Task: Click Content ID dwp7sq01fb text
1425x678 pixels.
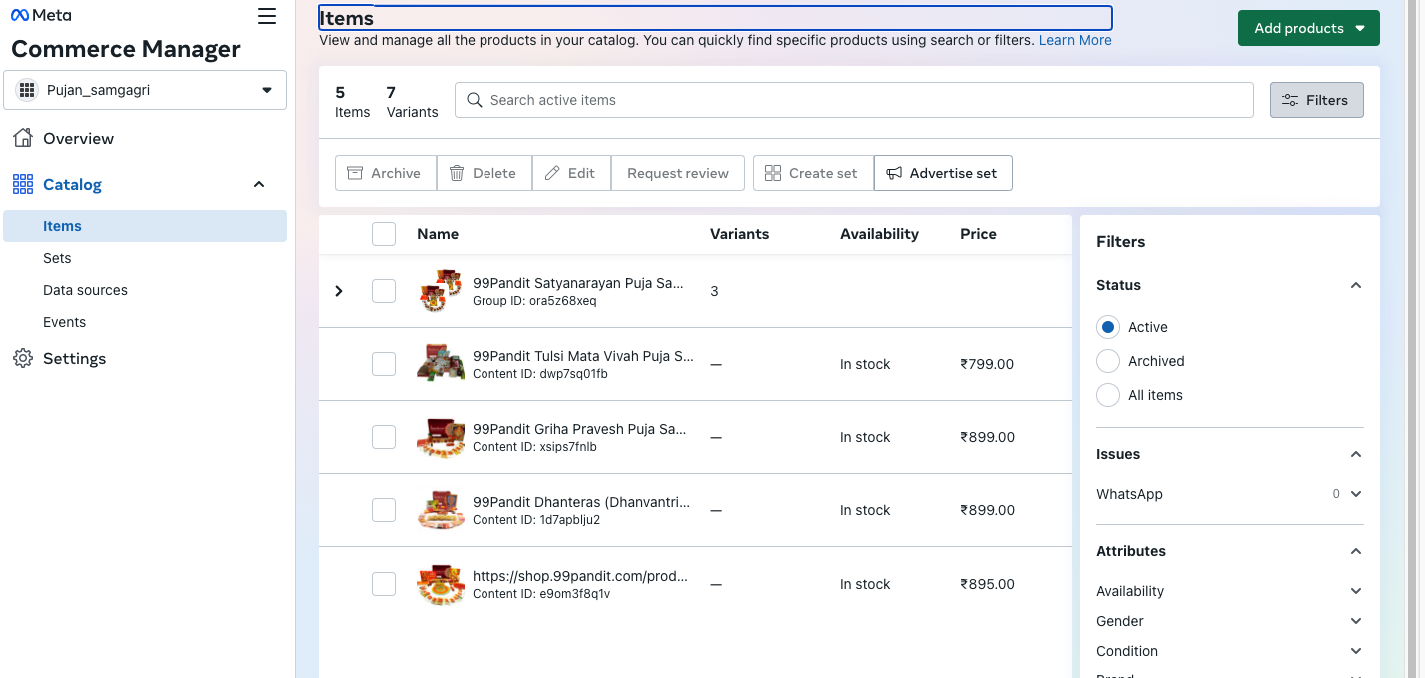Action: pyautogui.click(x=540, y=374)
